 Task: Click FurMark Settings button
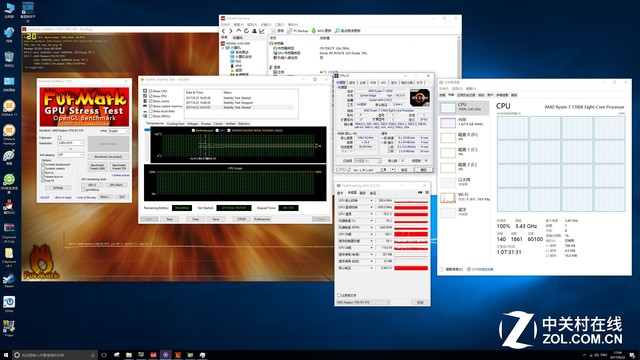point(58,188)
